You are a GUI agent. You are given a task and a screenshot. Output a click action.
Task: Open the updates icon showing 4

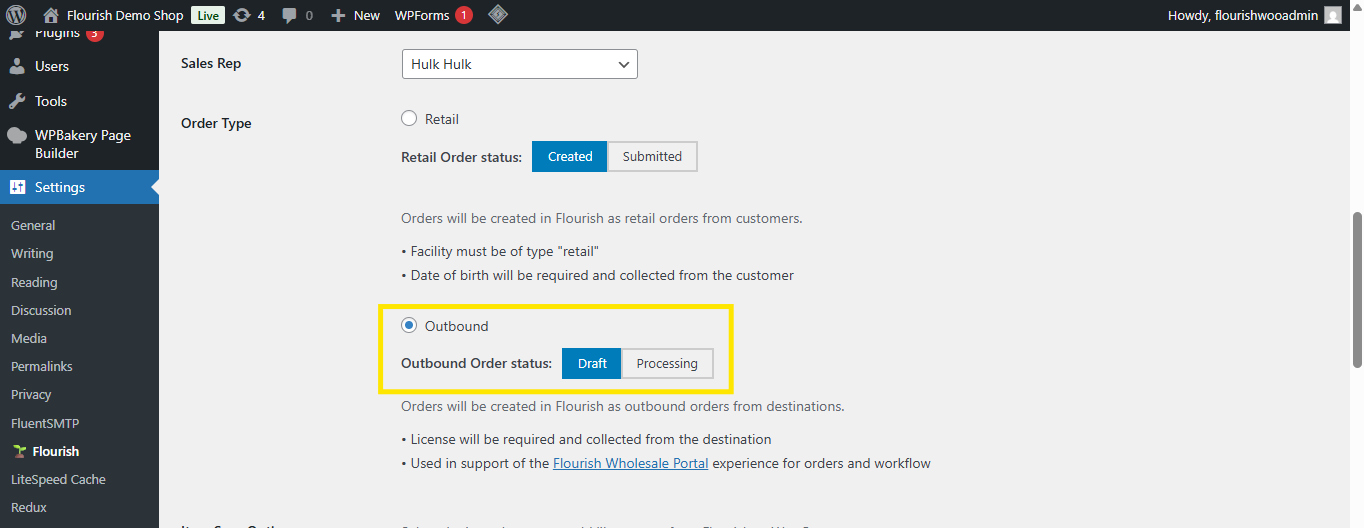point(241,15)
